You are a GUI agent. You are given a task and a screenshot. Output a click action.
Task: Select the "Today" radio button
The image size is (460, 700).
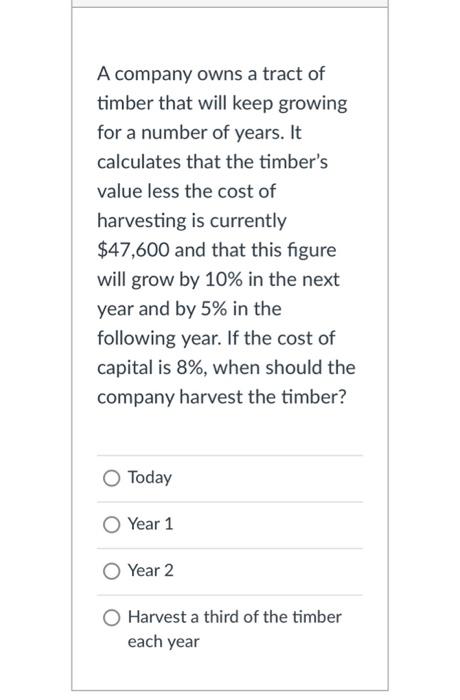coord(111,478)
